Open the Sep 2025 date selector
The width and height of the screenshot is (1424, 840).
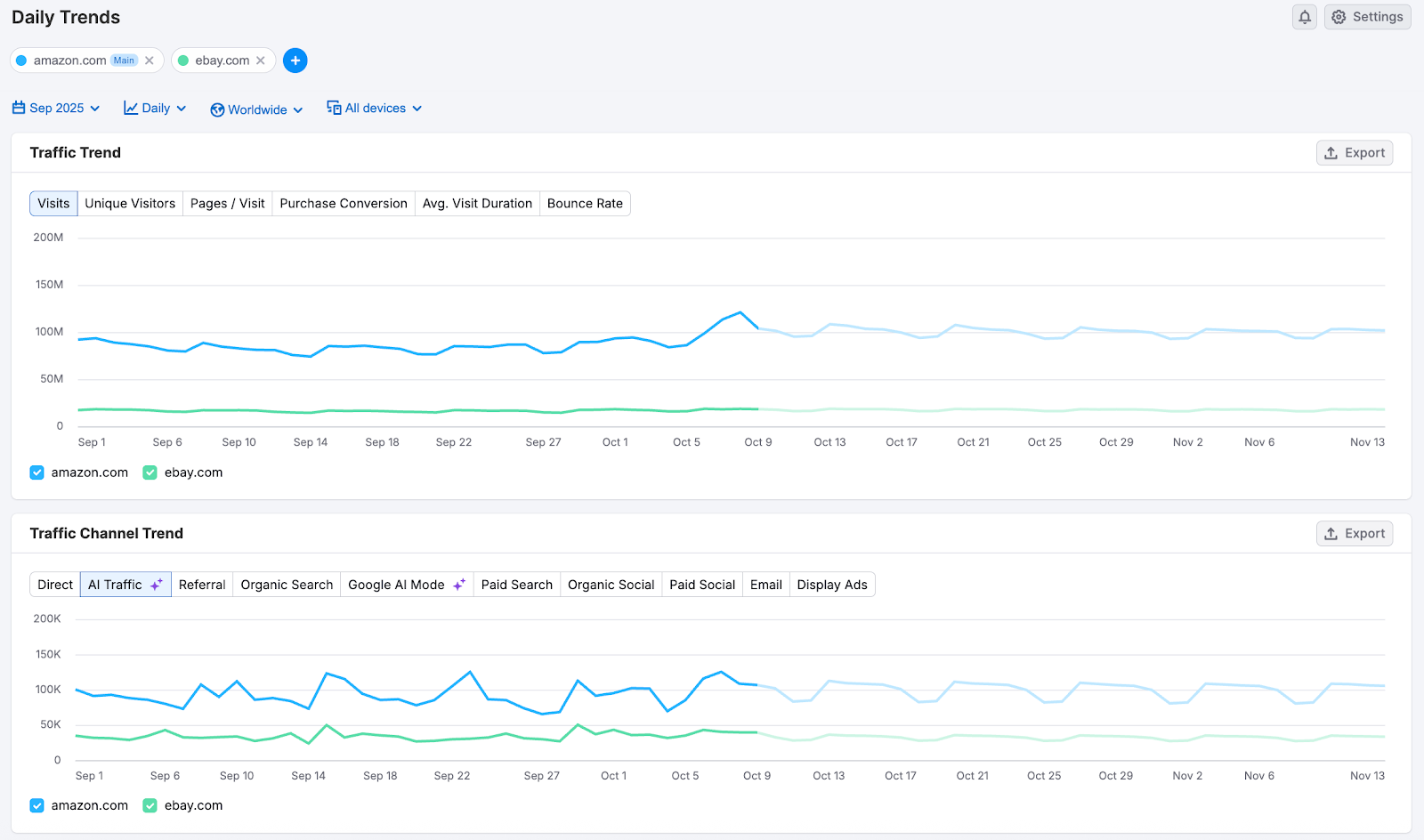click(x=55, y=107)
